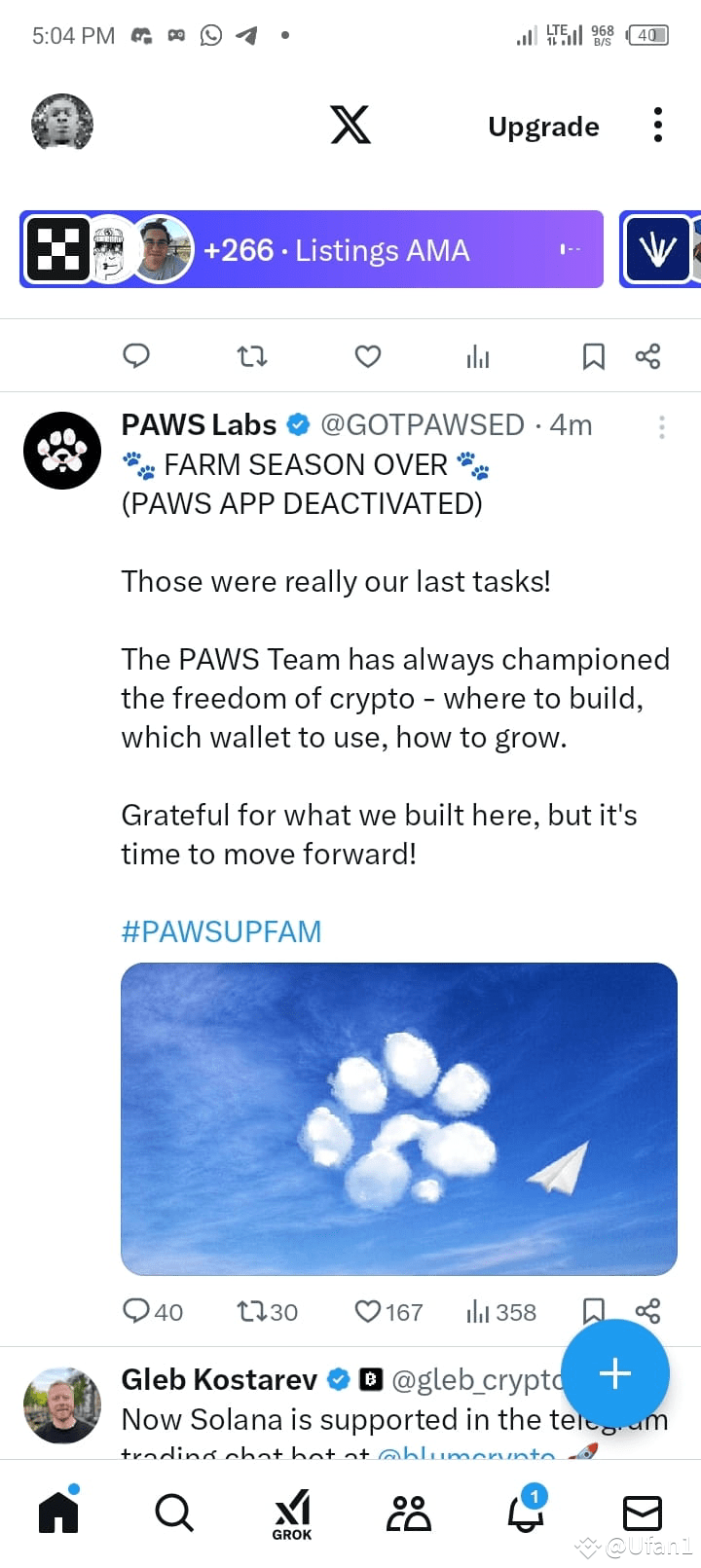This screenshot has width=701, height=1568.
Task: Share the PAWS Labs post
Action: pos(648,1311)
